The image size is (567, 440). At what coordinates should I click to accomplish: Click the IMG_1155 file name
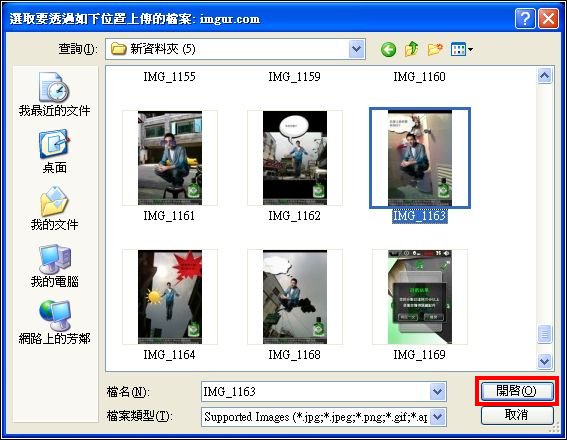[x=169, y=77]
